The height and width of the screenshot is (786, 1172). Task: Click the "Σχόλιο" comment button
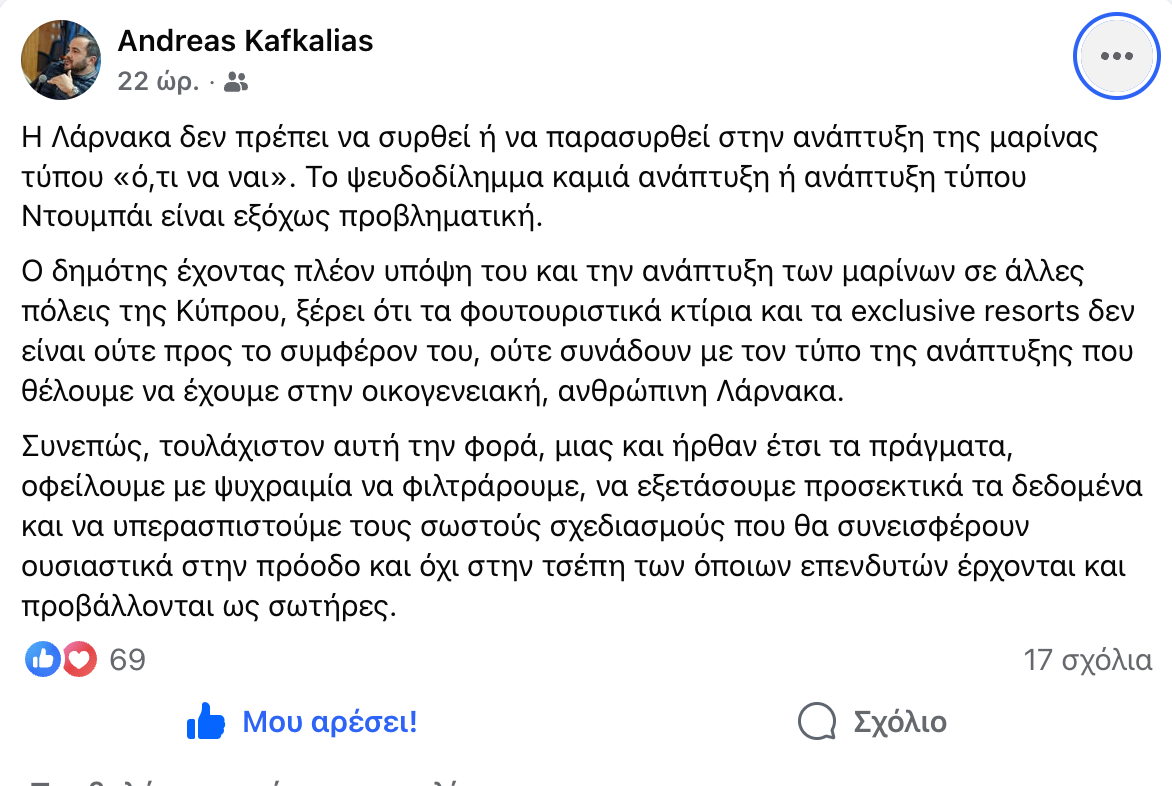click(899, 722)
